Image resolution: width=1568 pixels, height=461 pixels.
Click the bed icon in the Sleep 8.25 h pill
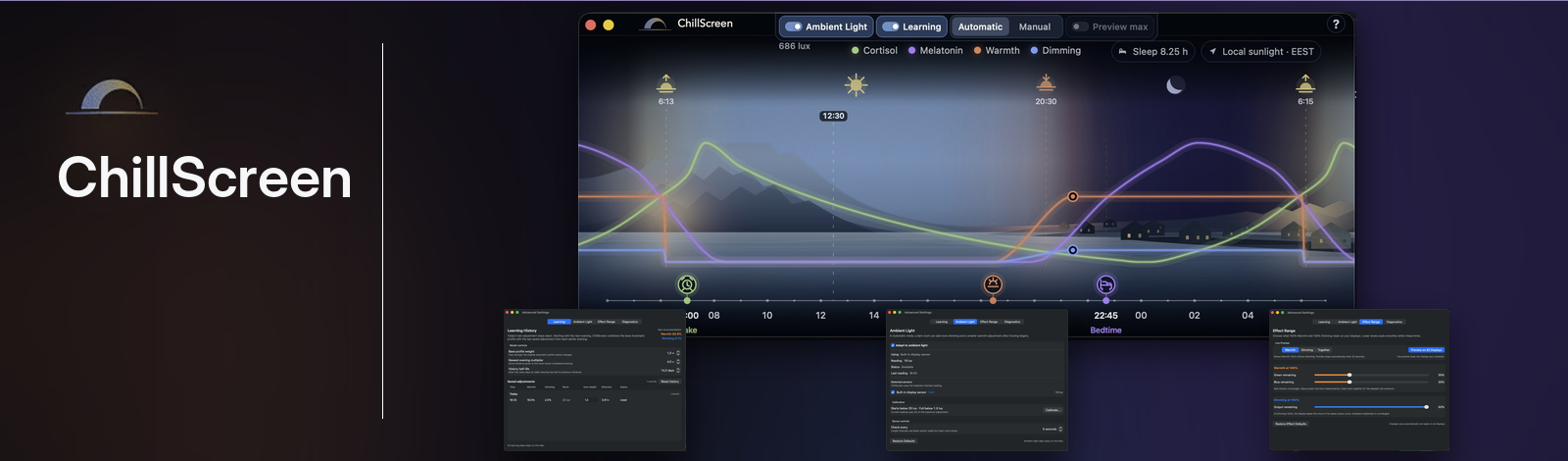(1123, 51)
